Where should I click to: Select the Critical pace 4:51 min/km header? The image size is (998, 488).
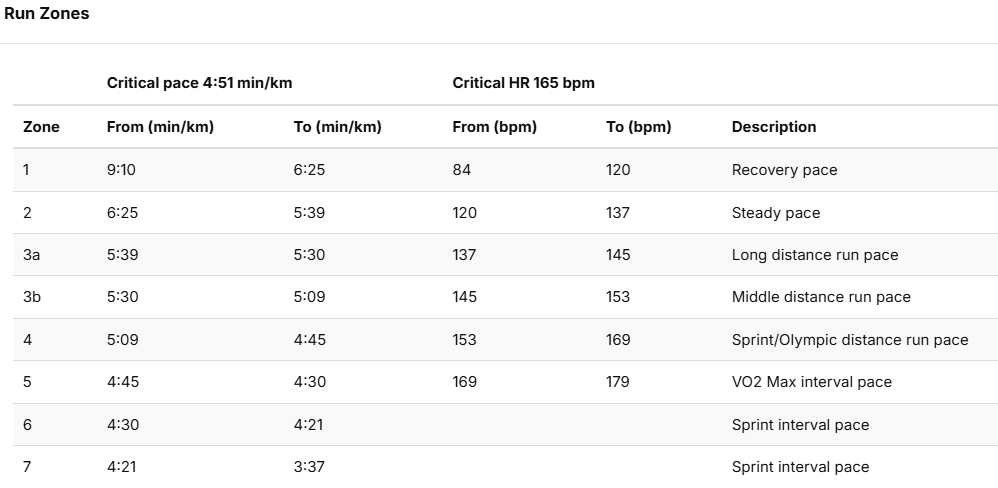click(199, 83)
